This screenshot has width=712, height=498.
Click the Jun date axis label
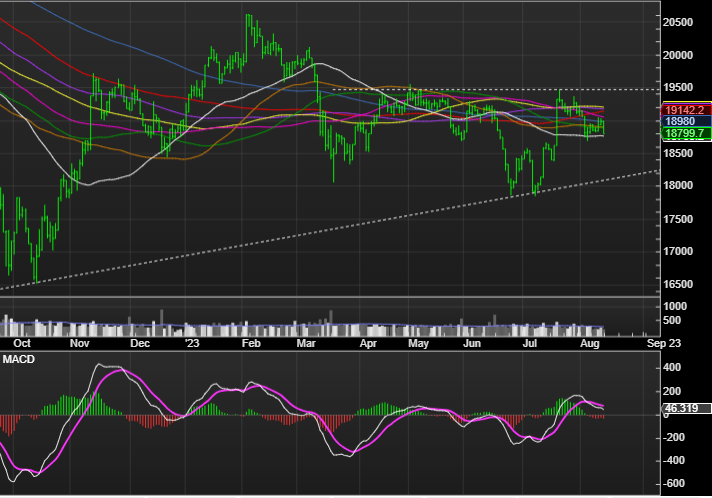coord(472,343)
